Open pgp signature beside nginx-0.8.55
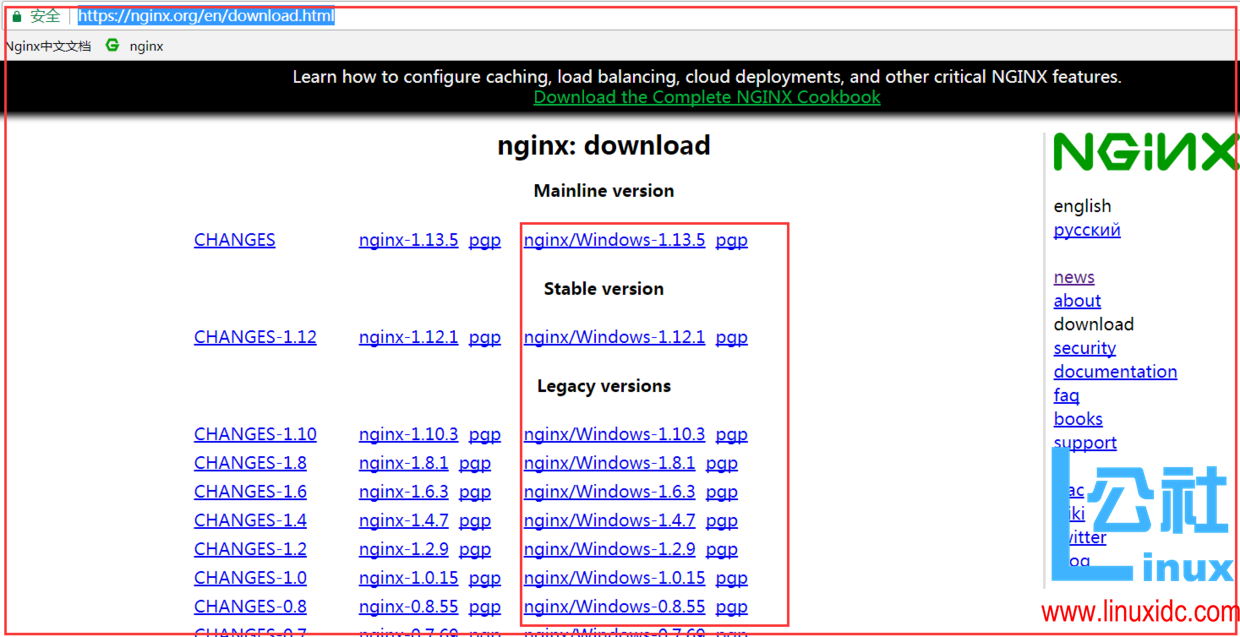Screen dimensions: 1240x637 485,607
